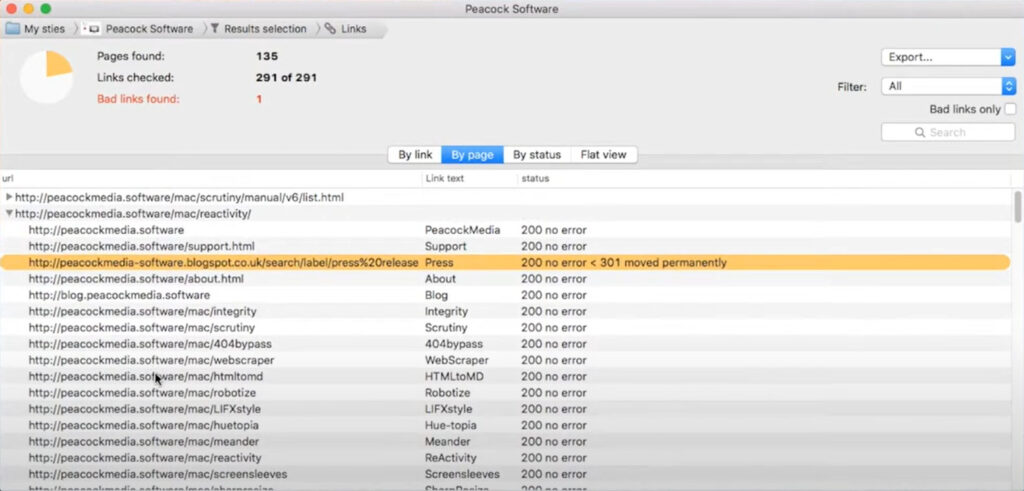Switch to By status view
Image resolution: width=1024 pixels, height=491 pixels.
537,155
